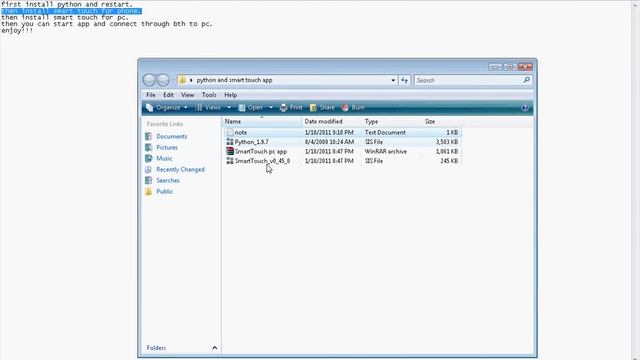Click the Documents folder icon
640x360 pixels.
[x=149, y=136]
